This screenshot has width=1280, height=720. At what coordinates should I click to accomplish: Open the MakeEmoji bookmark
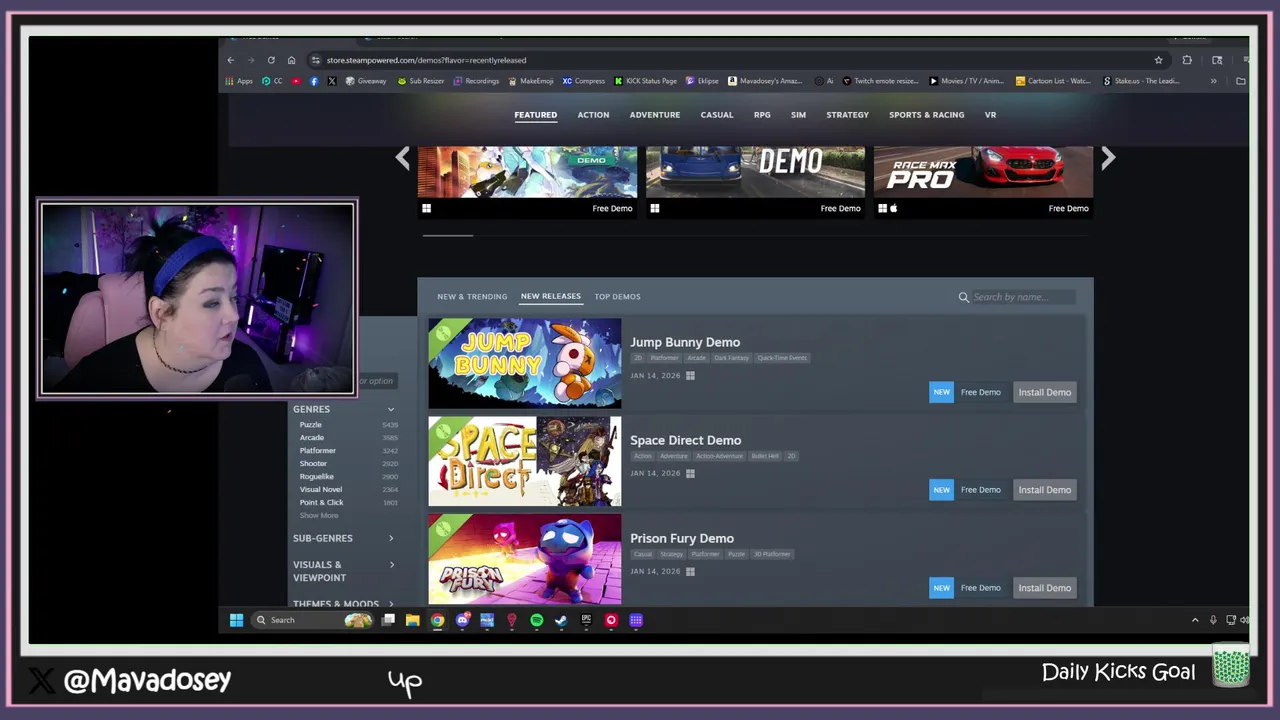531,81
